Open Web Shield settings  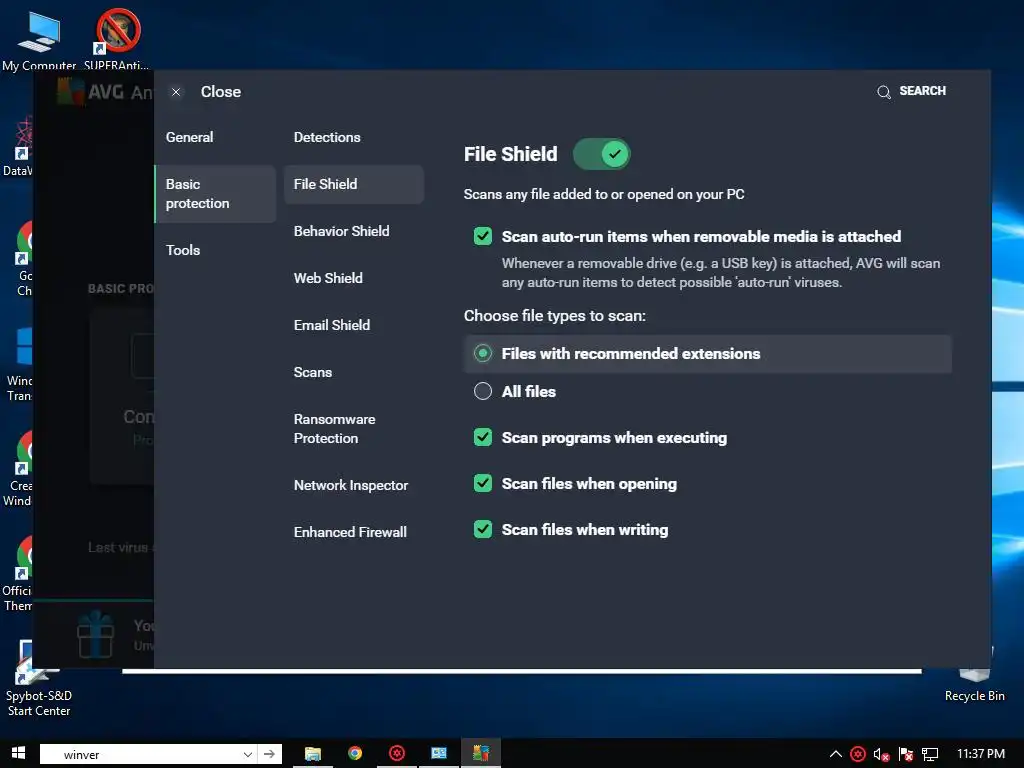pyautogui.click(x=328, y=278)
